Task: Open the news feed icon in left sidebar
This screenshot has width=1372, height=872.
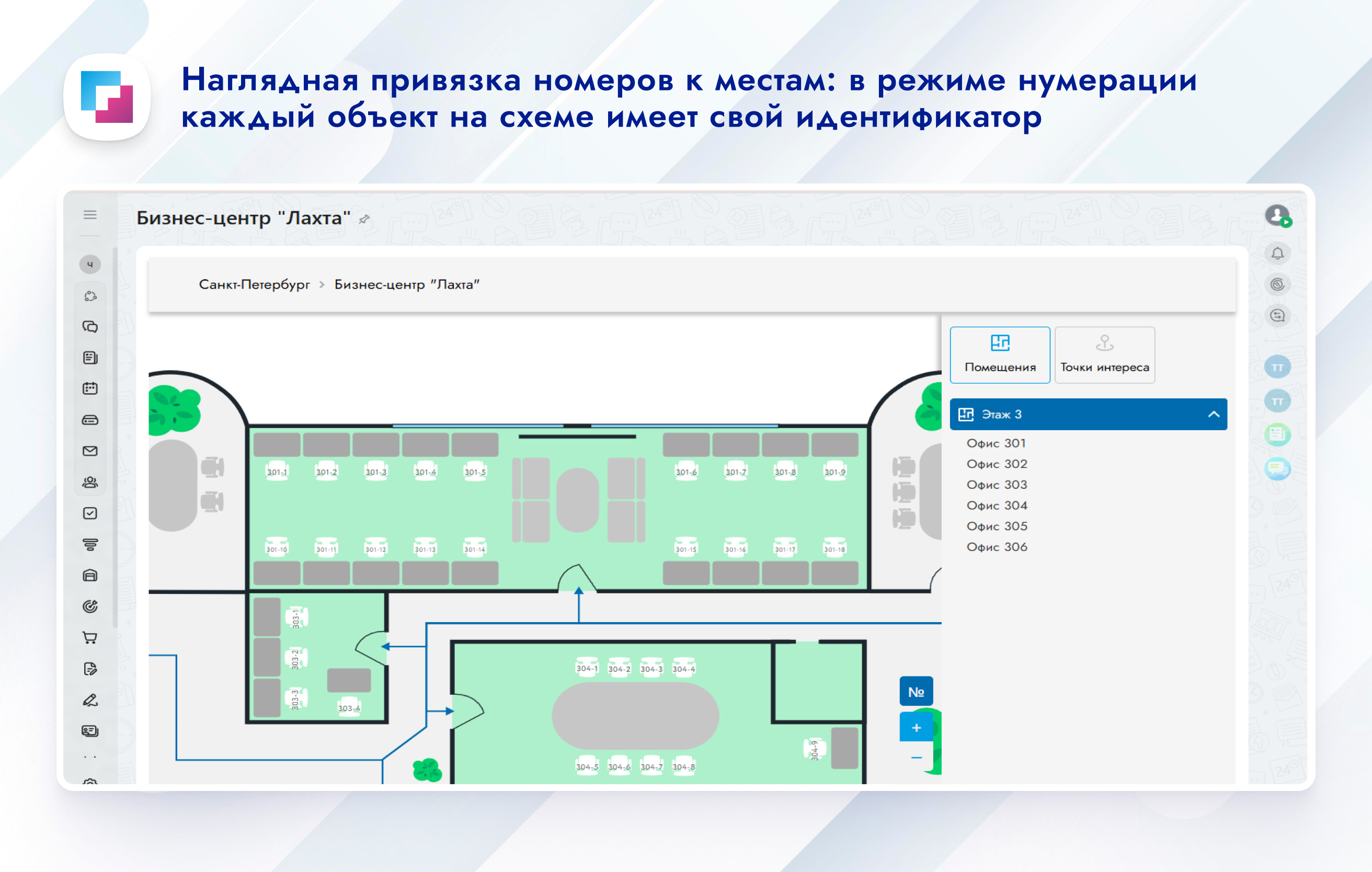Action: tap(90, 358)
